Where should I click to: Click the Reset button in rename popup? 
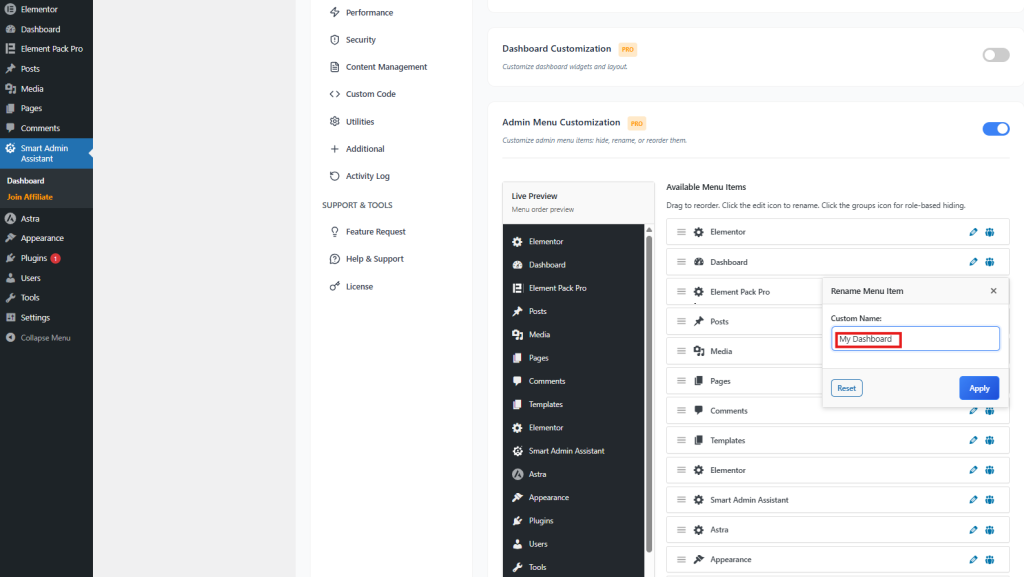[846, 388]
